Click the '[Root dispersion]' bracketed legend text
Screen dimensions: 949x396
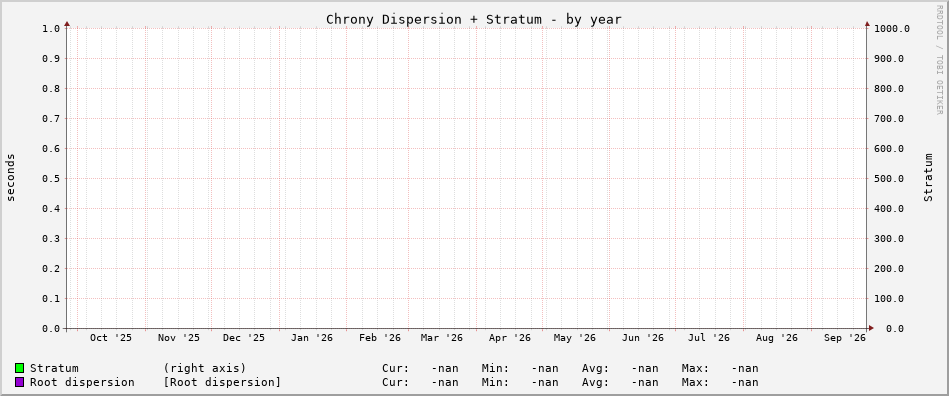pyautogui.click(x=222, y=383)
